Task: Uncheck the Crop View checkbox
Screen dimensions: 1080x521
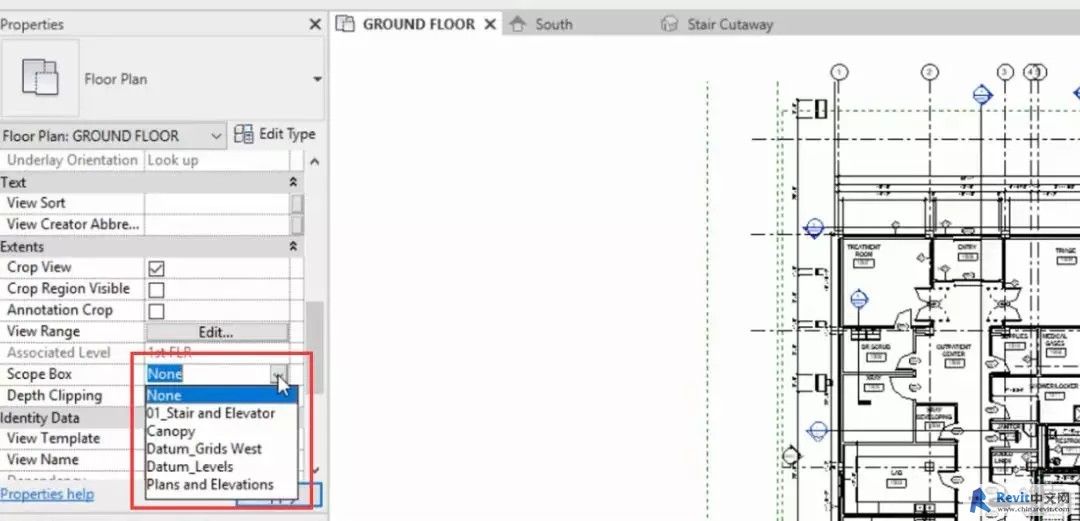Action: pos(156,268)
